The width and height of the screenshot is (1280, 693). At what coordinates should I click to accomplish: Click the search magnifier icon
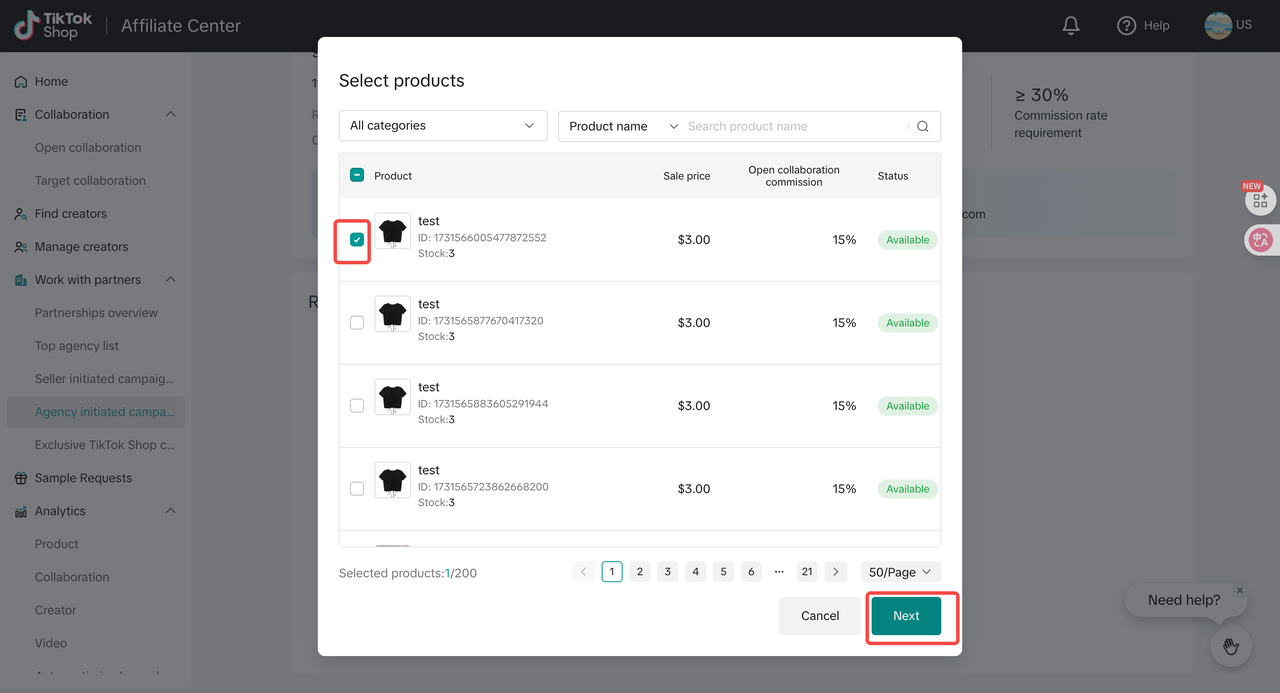click(922, 127)
